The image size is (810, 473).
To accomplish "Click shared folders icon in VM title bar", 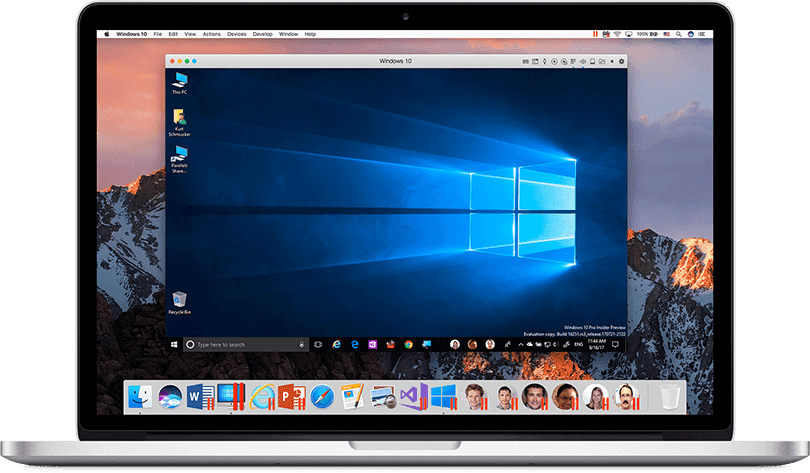I will point(602,61).
